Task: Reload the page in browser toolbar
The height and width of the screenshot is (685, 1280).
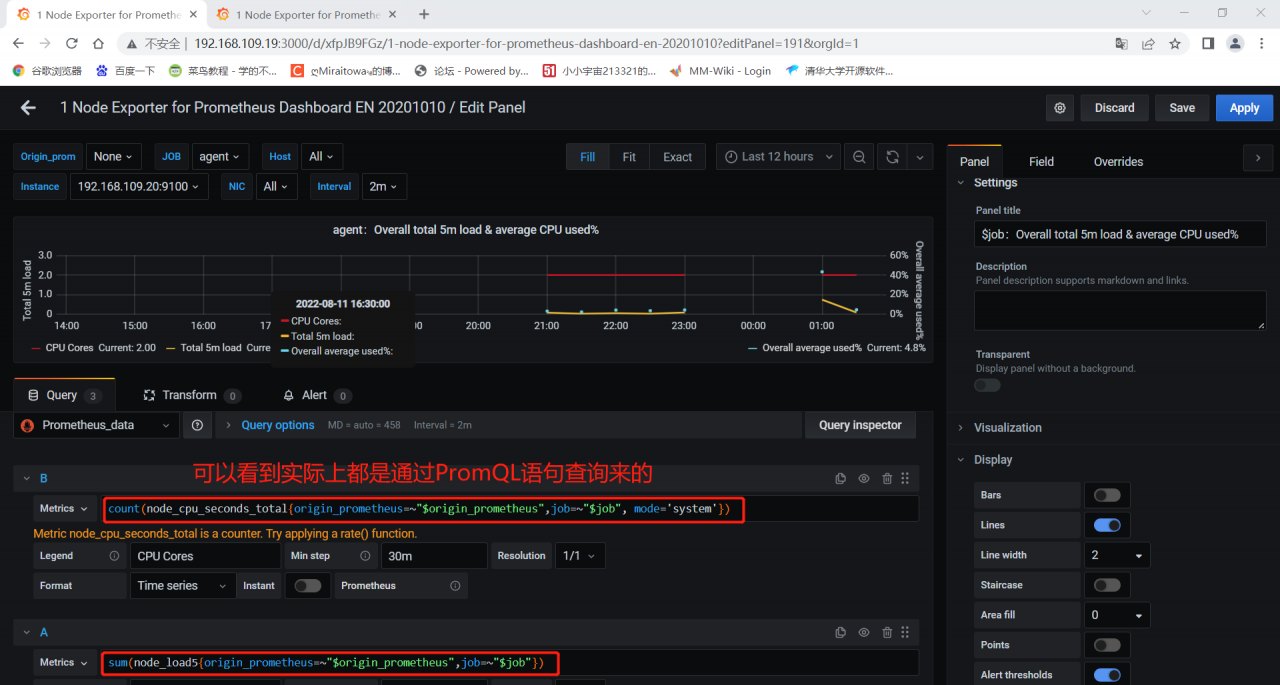Action: point(71,44)
